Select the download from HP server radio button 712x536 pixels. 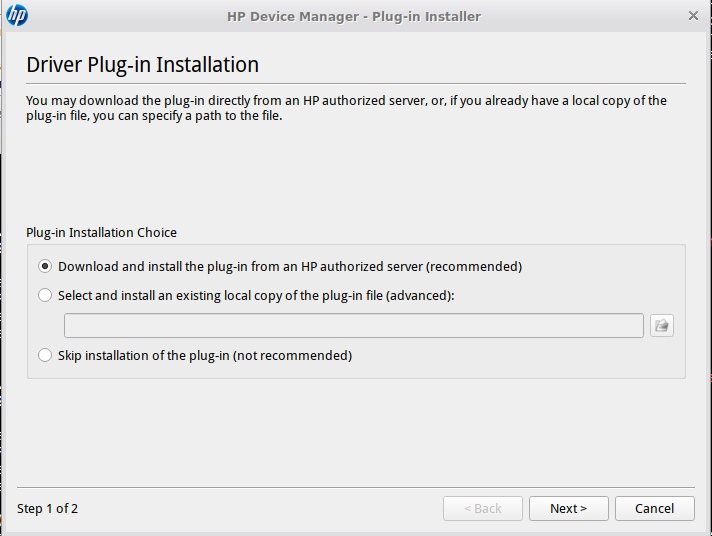pyautogui.click(x=45, y=267)
